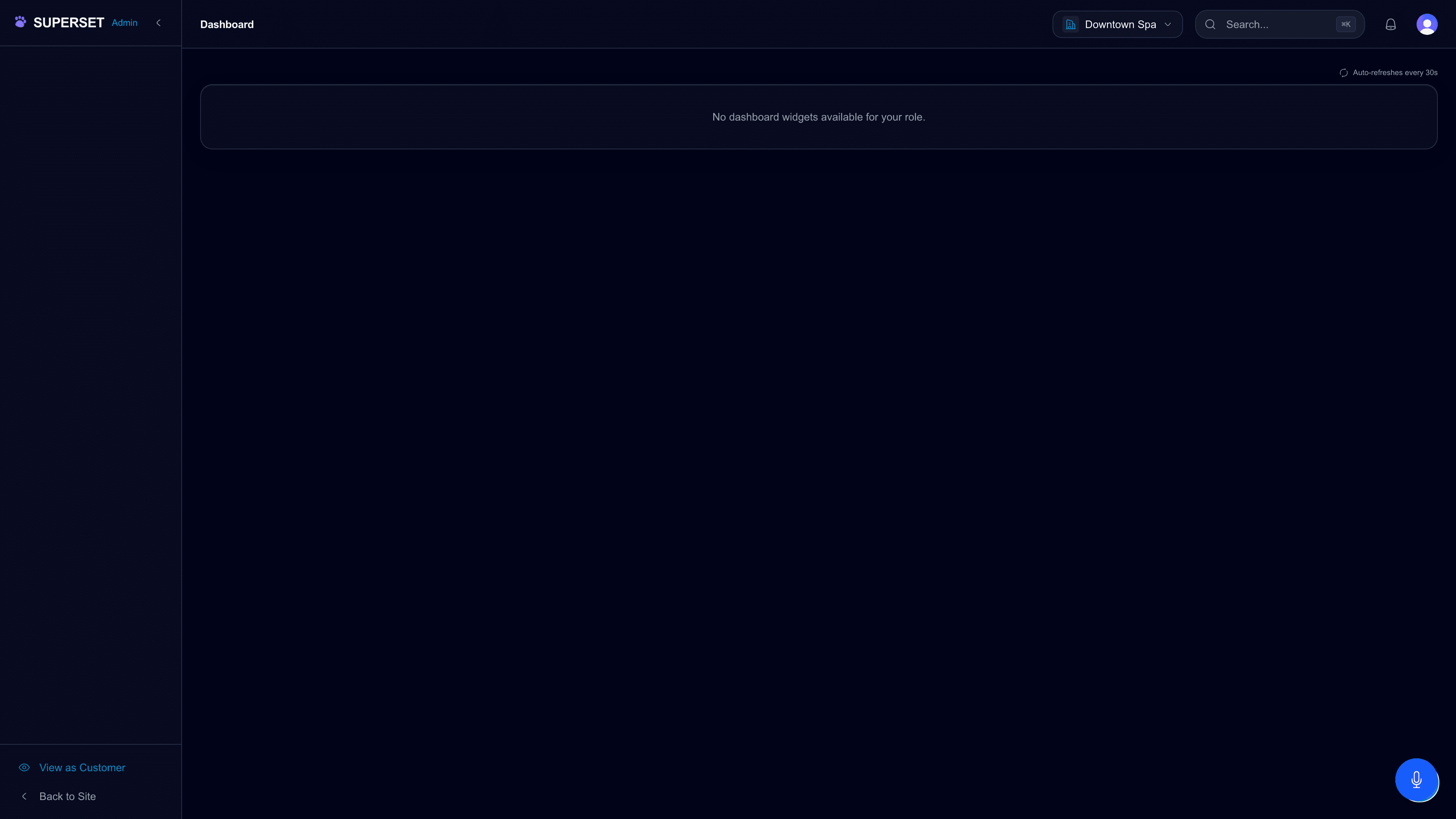Click the View as Customer link
This screenshot has width=1456, height=819.
tap(82, 767)
